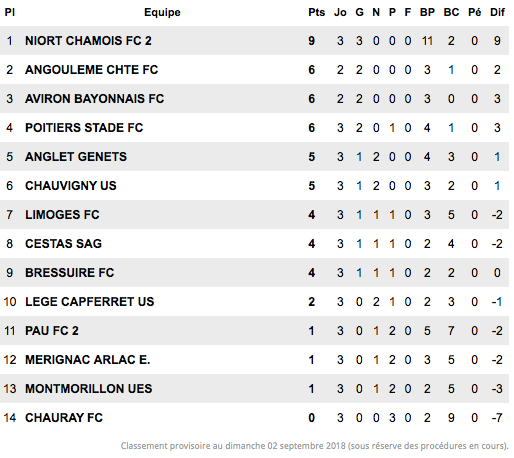Viewport: 514px width, 458px height.
Task: Click LEGE CAPFERRET US team name
Action: 90,302
